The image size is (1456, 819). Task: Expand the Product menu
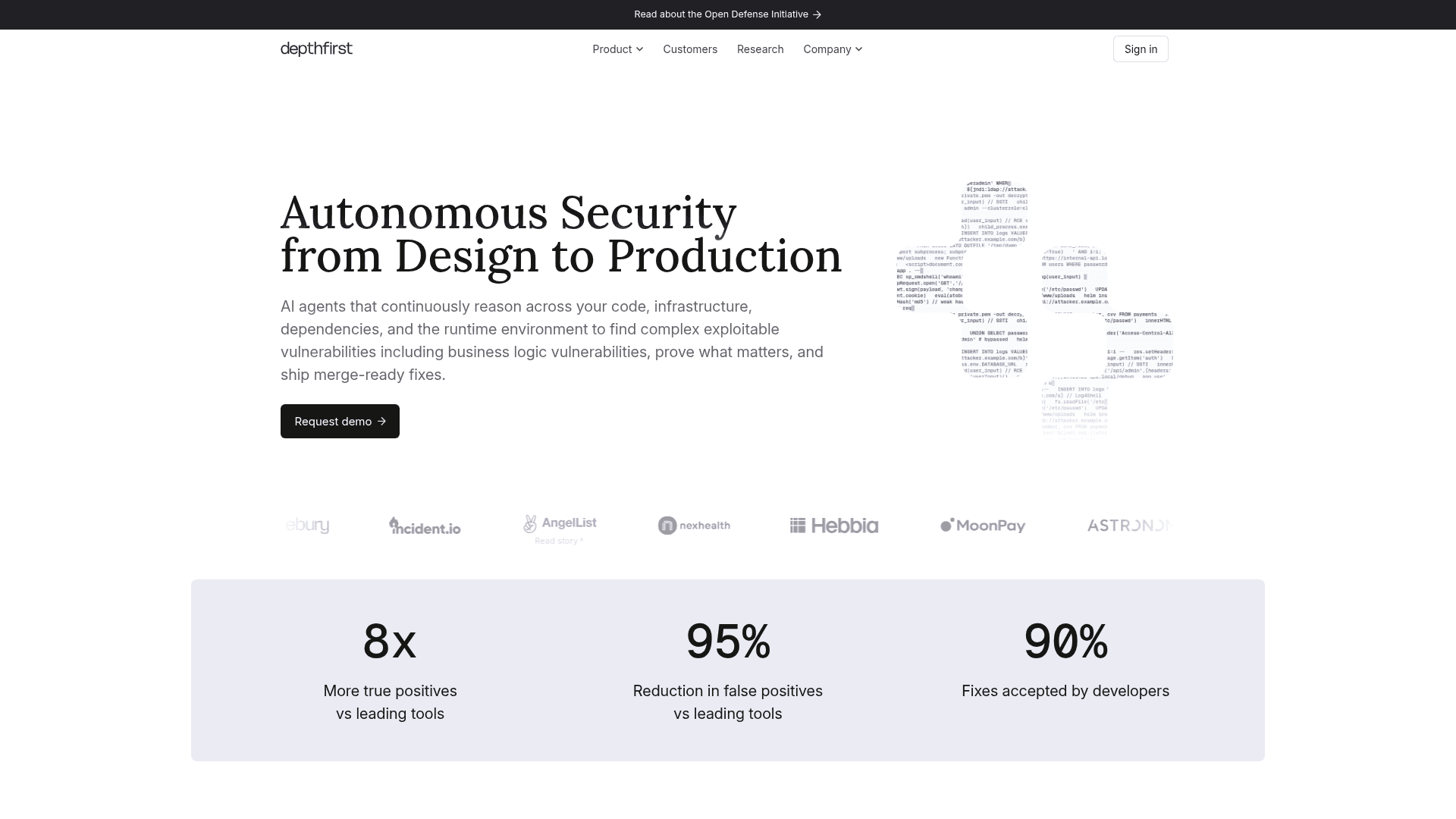617,49
